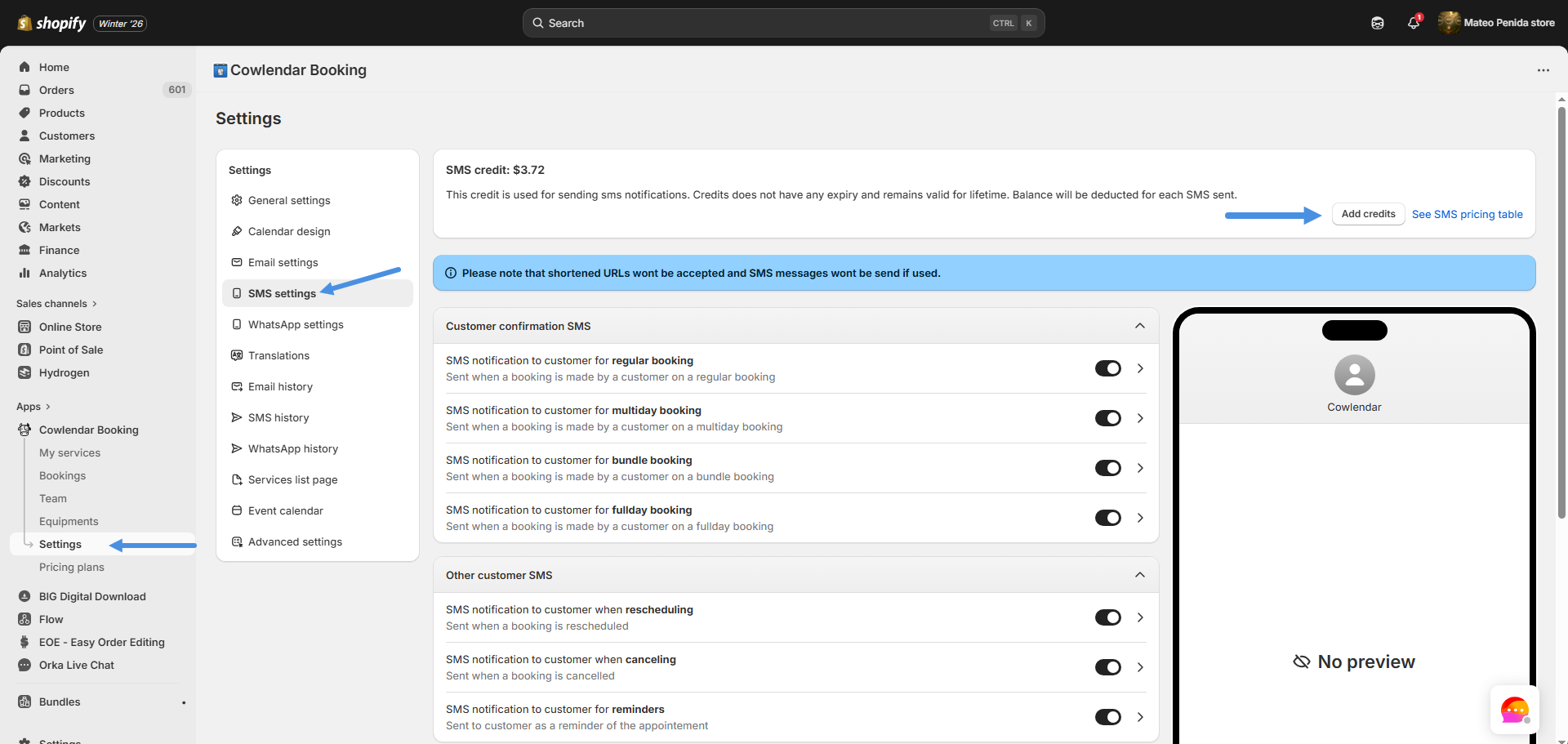Click the Calendar design brush icon
The image size is (1568, 744).
tap(237, 231)
